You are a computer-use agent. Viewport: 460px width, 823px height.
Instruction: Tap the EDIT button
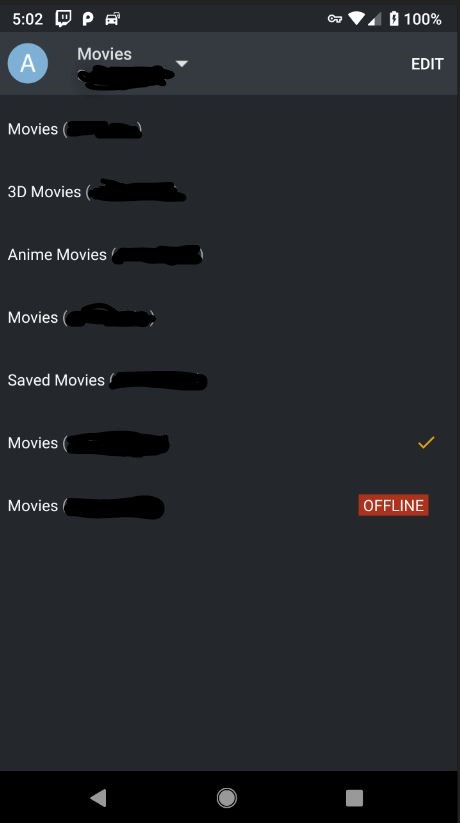(427, 64)
